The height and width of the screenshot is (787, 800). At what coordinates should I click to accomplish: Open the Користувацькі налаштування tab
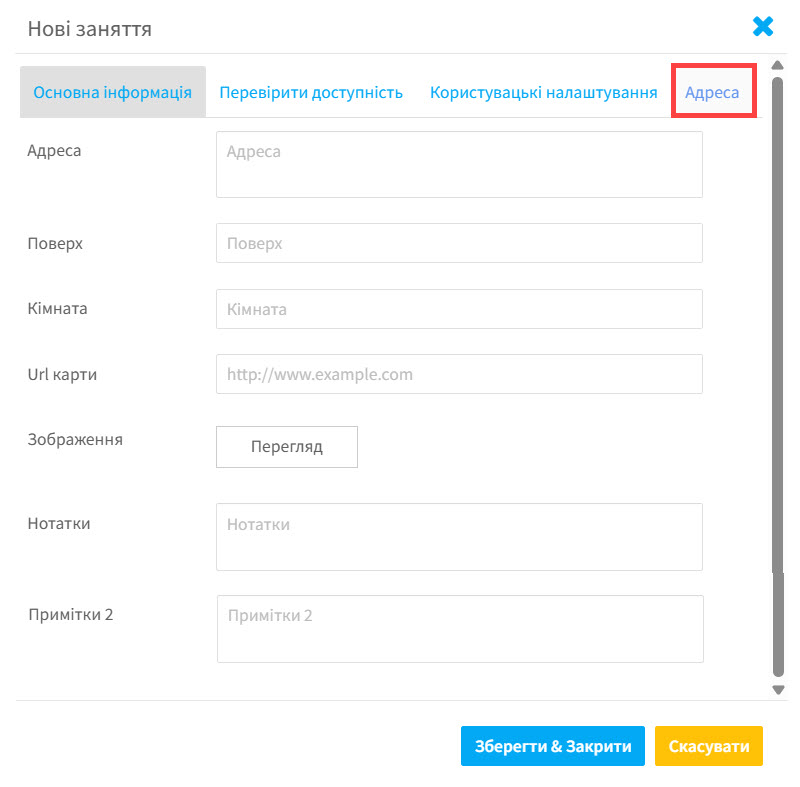pos(543,92)
